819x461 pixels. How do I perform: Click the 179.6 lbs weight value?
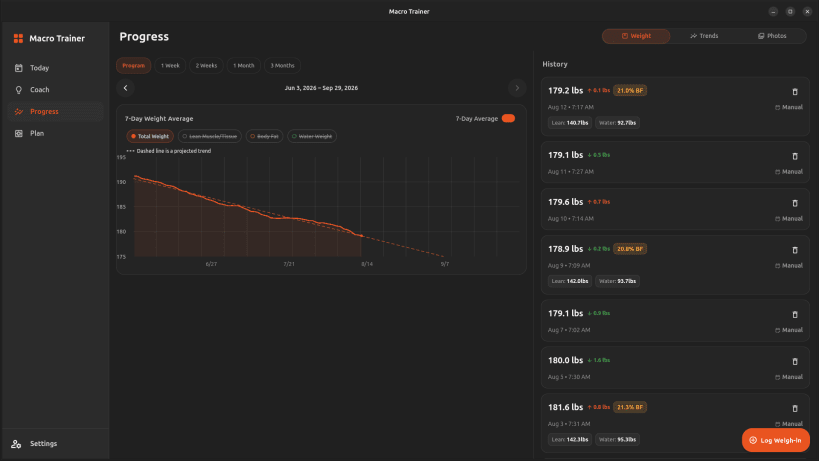(x=565, y=202)
